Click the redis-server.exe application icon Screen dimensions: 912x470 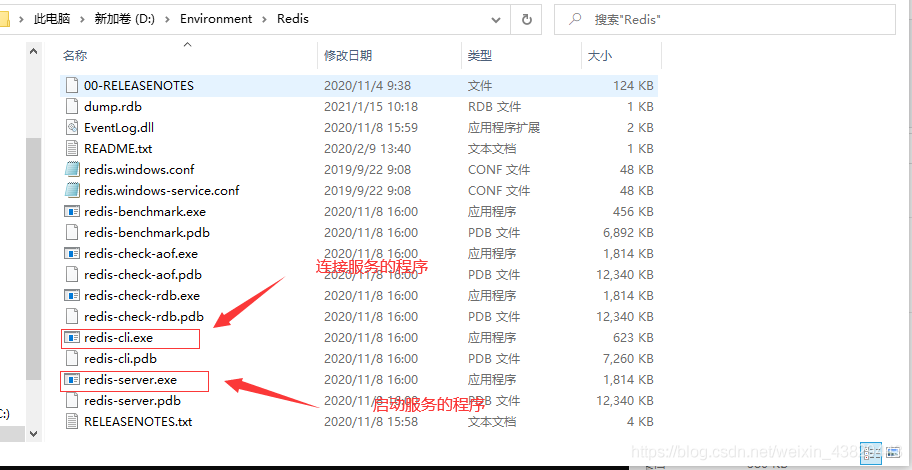click(72, 380)
